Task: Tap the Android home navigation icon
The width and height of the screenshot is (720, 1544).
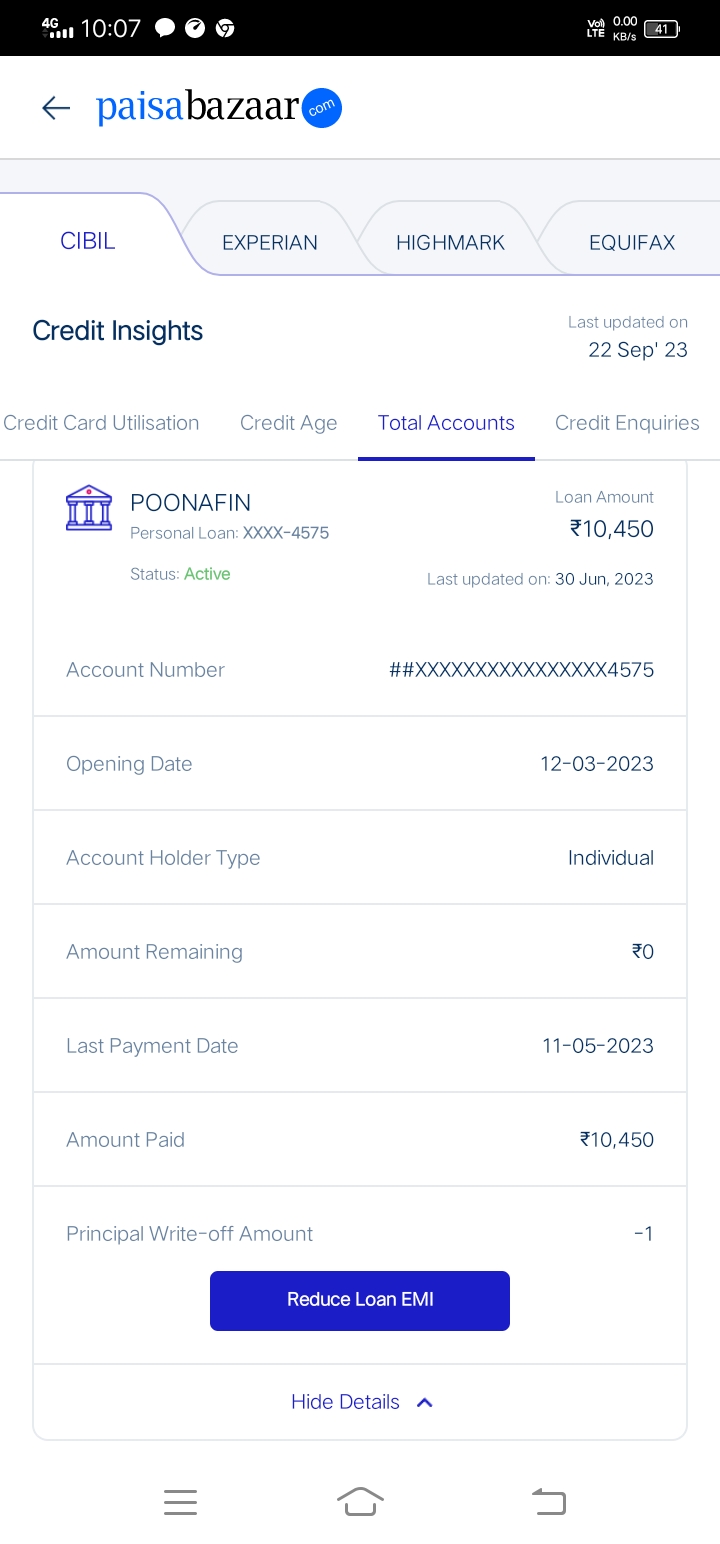Action: pyautogui.click(x=360, y=1501)
